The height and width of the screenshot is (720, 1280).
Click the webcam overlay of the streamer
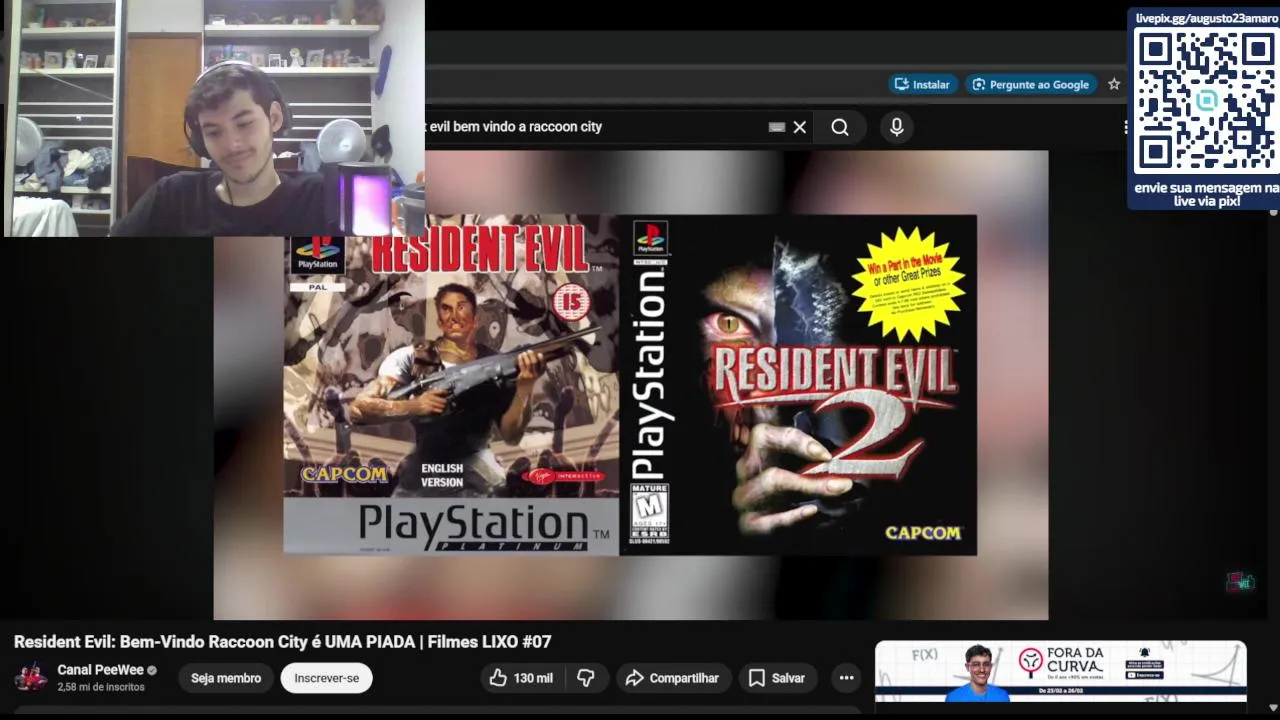point(214,118)
